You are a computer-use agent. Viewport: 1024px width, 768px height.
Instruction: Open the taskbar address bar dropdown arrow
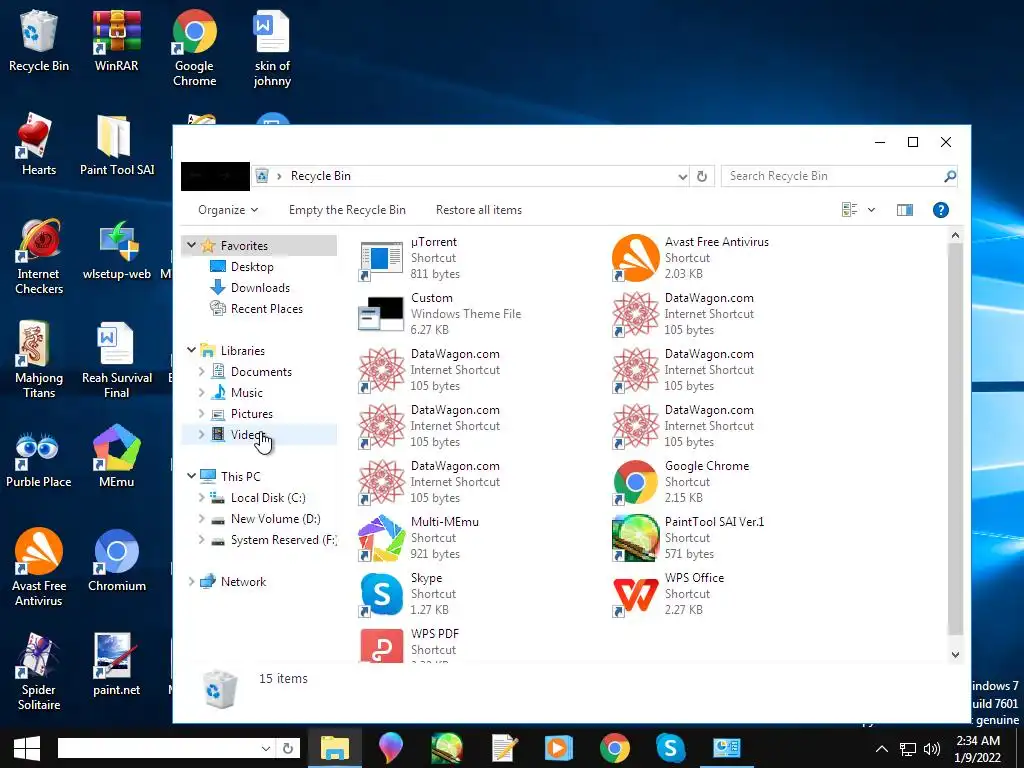pyautogui.click(x=266, y=748)
